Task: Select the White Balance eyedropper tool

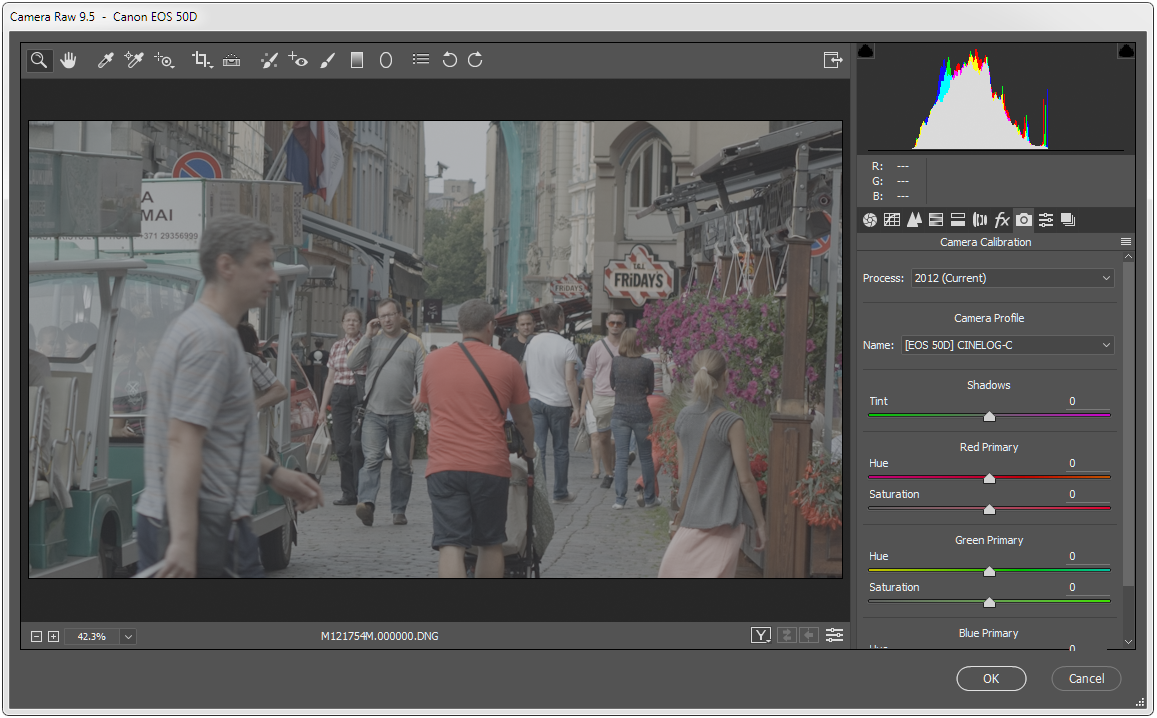Action: (x=106, y=60)
